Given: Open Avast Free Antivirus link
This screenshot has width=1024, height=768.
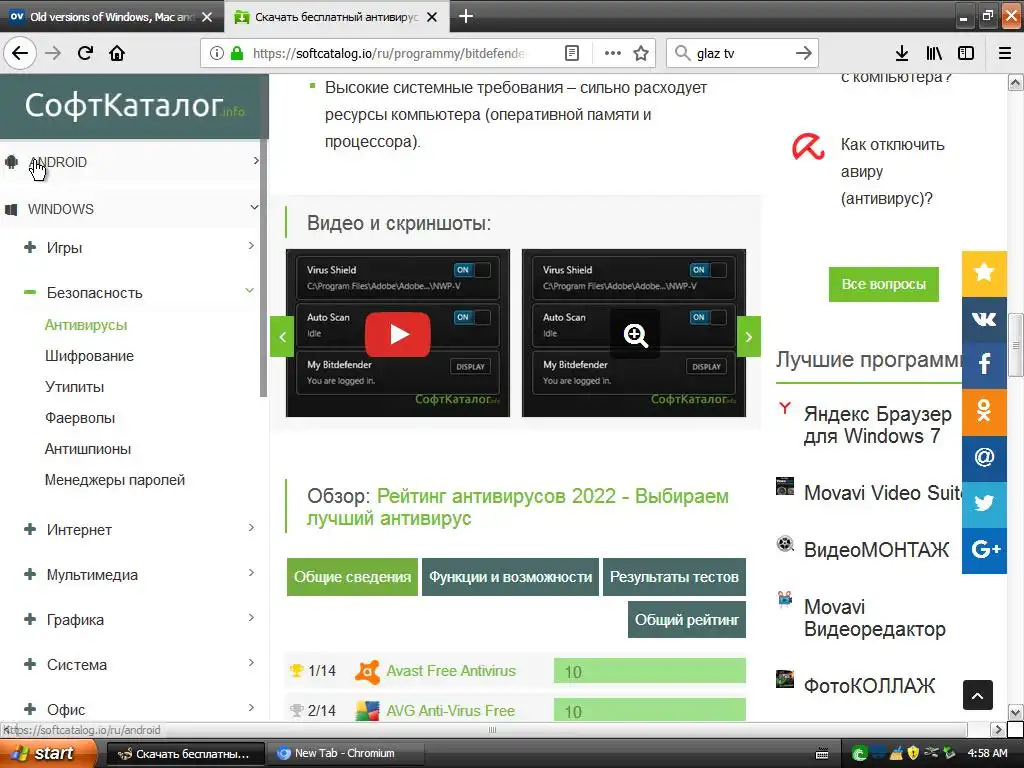Looking at the screenshot, I should (x=451, y=671).
